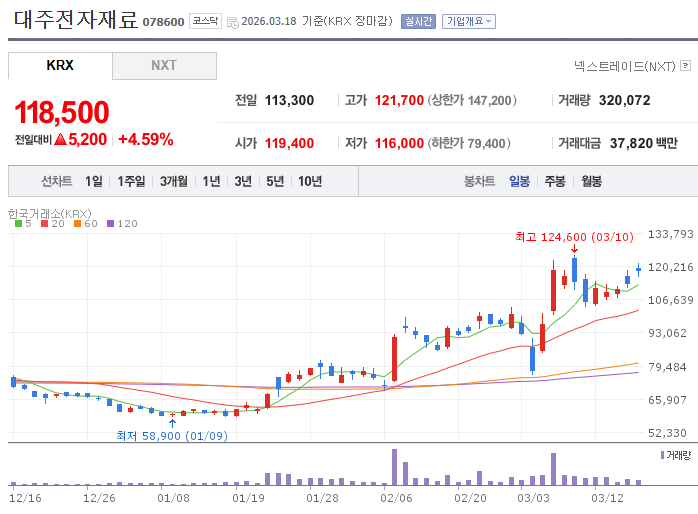
Task: Click the 최저 58,900 (01/09) marker
Action: (172, 436)
